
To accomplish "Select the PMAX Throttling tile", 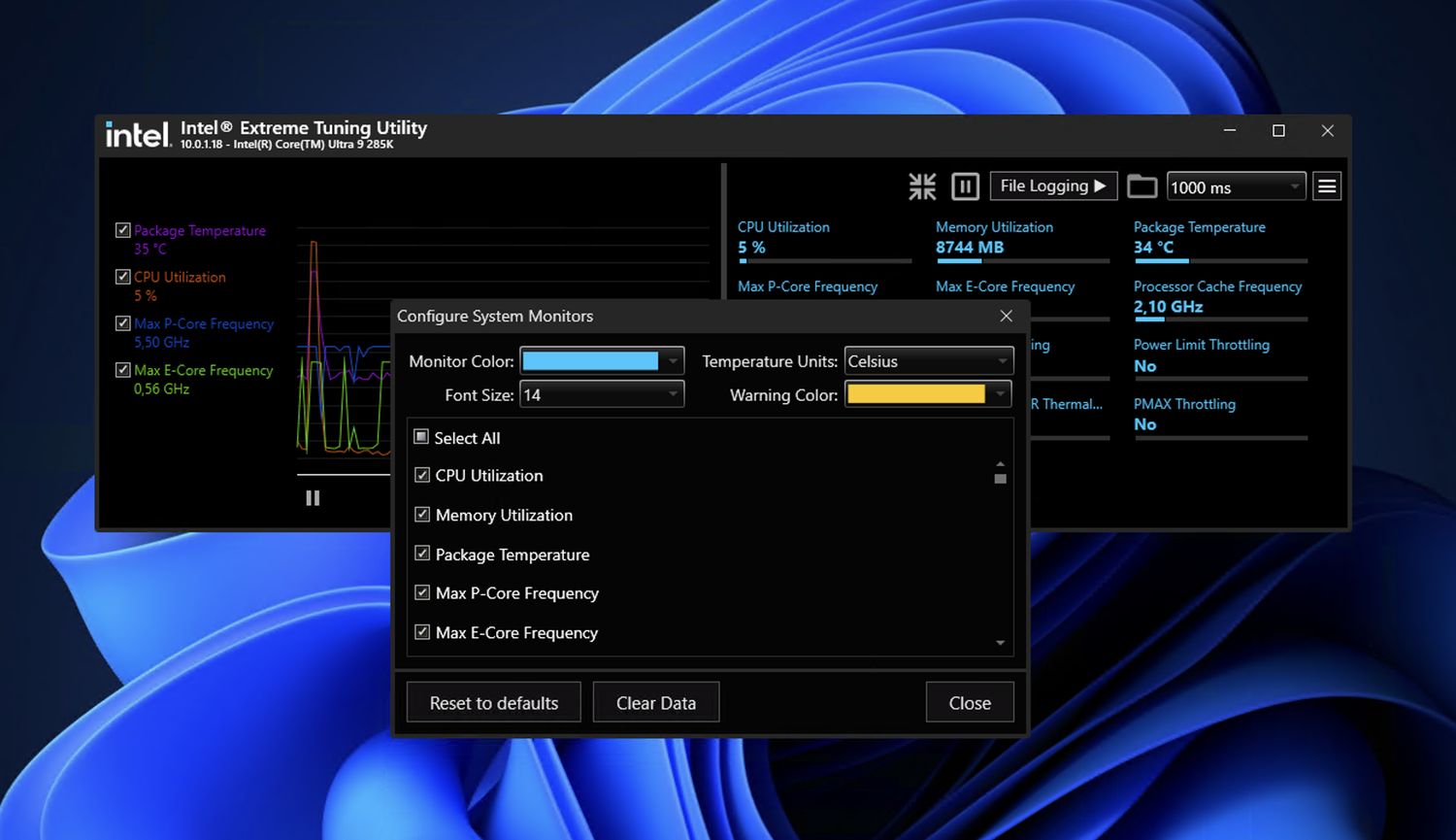I will click(1220, 417).
